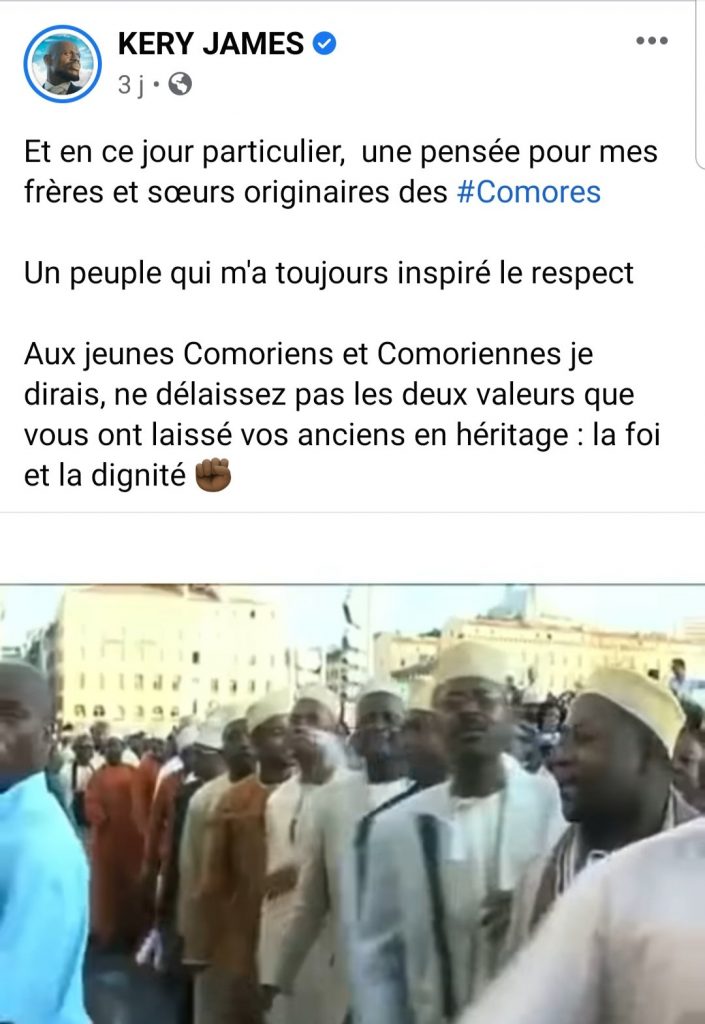
Task: Click the globe public audience icon
Action: coord(180,84)
